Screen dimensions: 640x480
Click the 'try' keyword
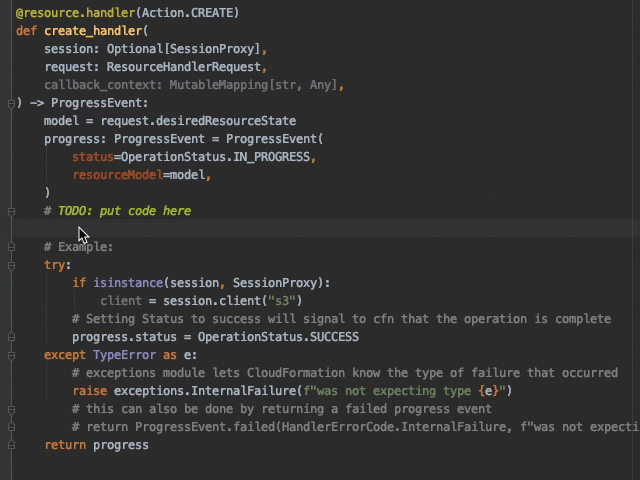[54, 265]
